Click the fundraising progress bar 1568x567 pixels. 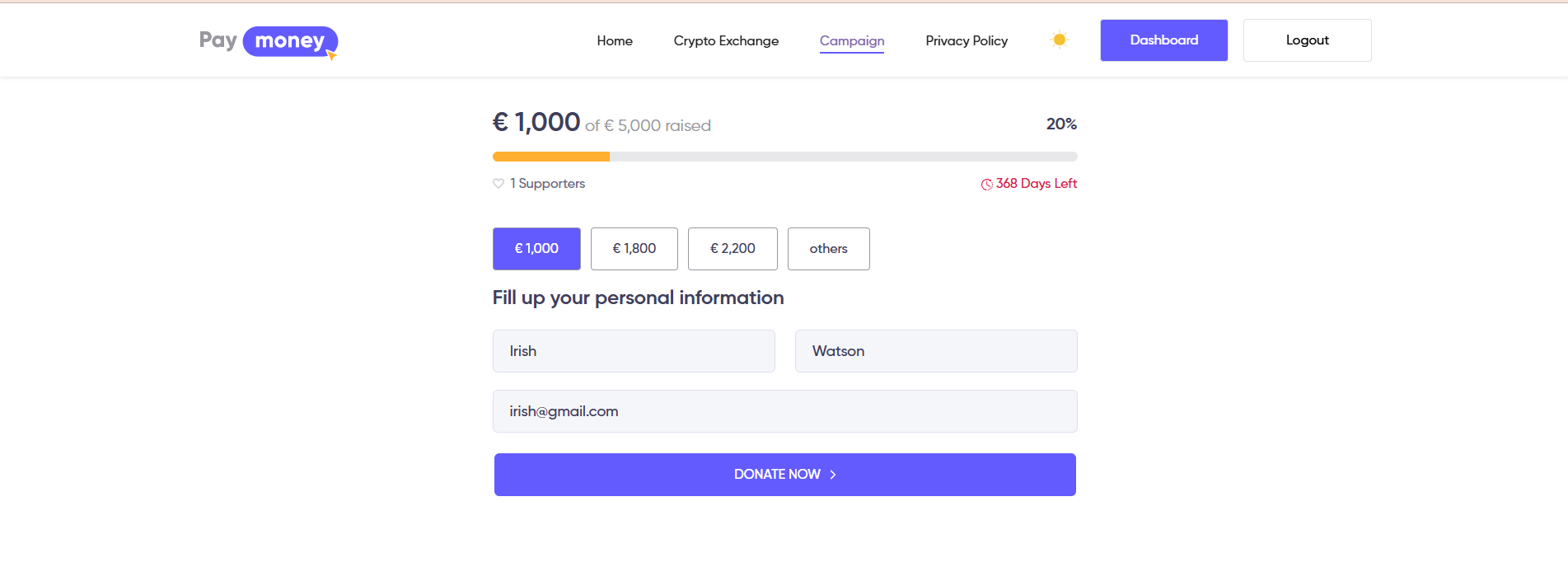pos(784,157)
